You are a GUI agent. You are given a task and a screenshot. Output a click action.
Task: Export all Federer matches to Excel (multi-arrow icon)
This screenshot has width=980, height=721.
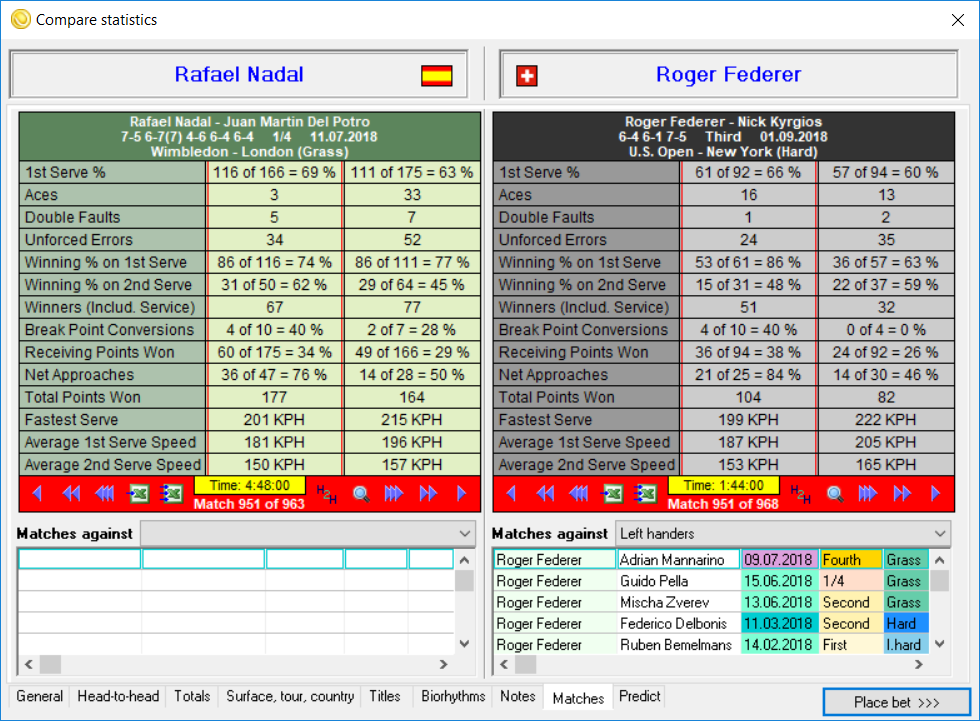tap(644, 494)
